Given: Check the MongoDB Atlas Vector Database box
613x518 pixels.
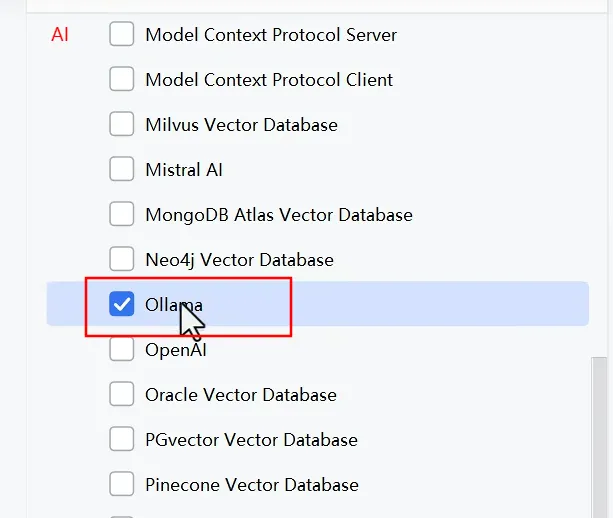Looking at the screenshot, I should pos(122,215).
